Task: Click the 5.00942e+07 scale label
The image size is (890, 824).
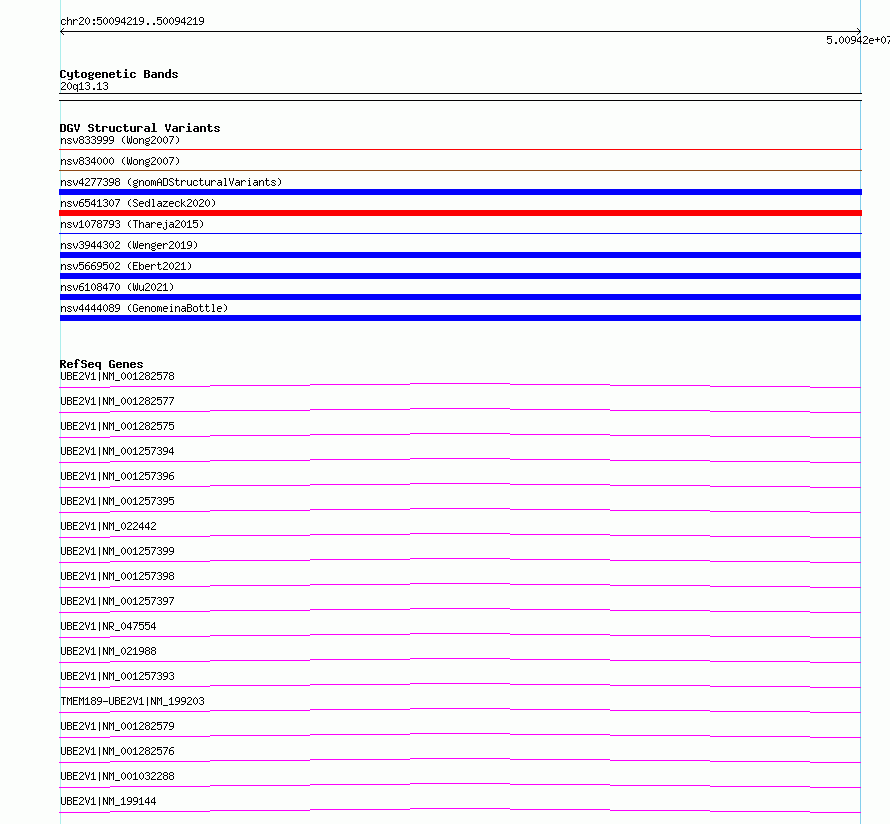Action: [x=858, y=40]
